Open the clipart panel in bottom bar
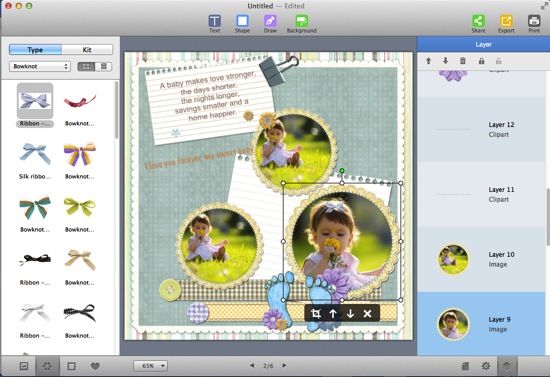 point(47,366)
